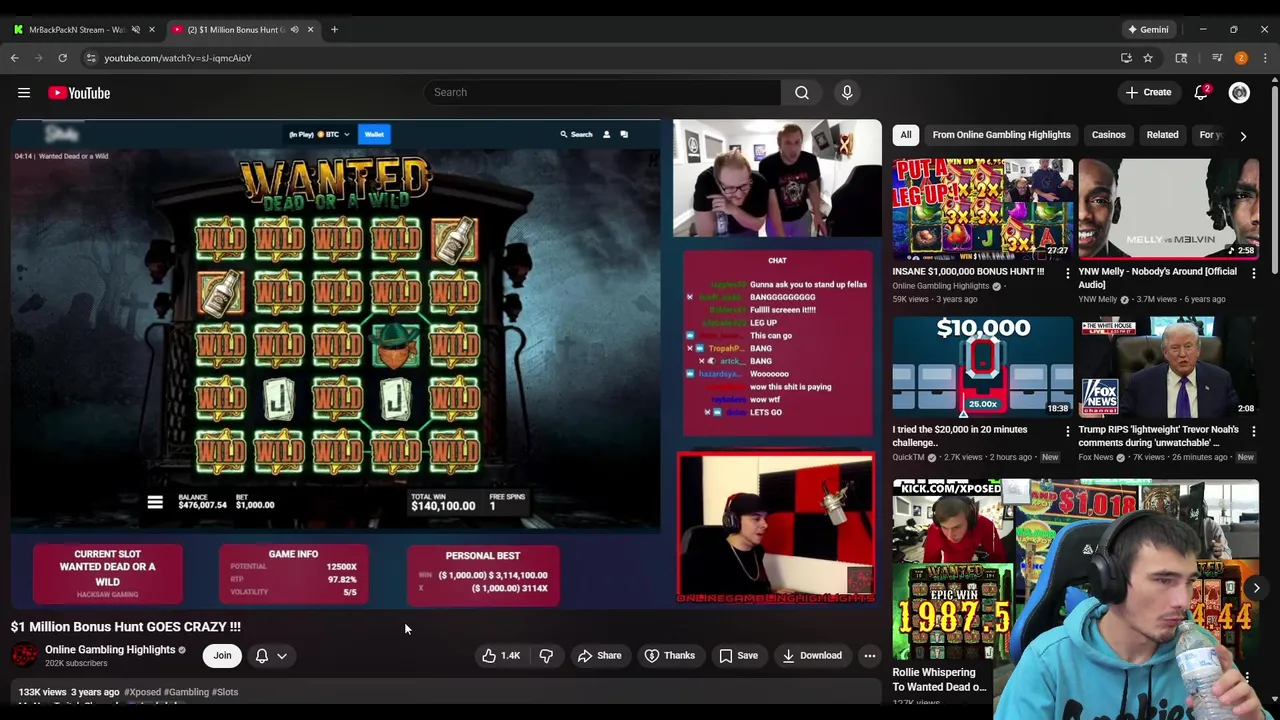Open the Chrome profile icon
The width and height of the screenshot is (1280, 720).
(x=1241, y=58)
